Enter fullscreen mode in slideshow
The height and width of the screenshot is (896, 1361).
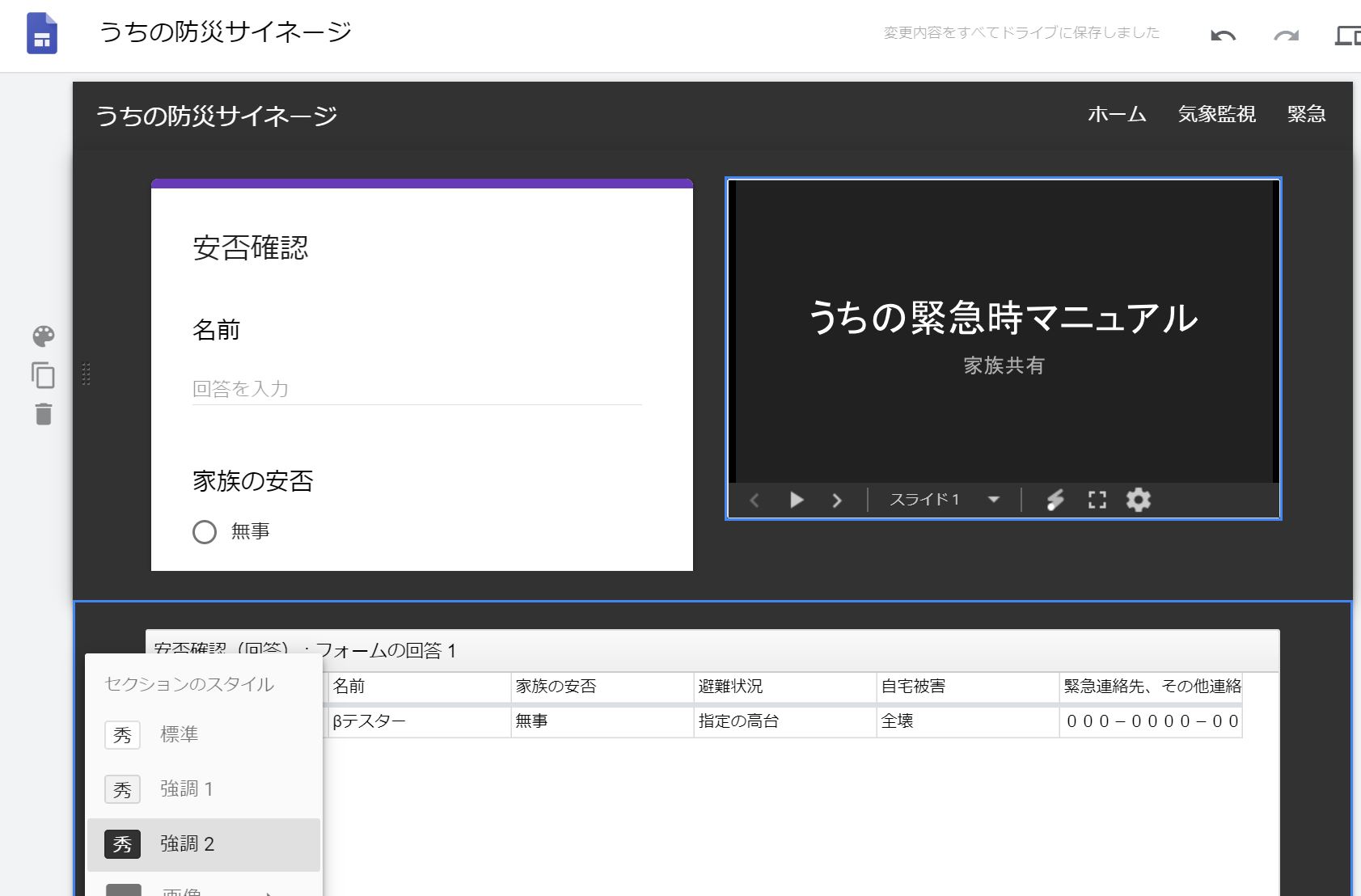1097,500
